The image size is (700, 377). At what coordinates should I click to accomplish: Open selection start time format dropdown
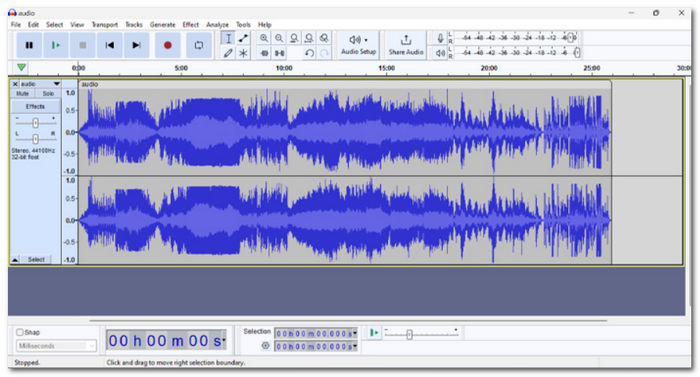355,333
